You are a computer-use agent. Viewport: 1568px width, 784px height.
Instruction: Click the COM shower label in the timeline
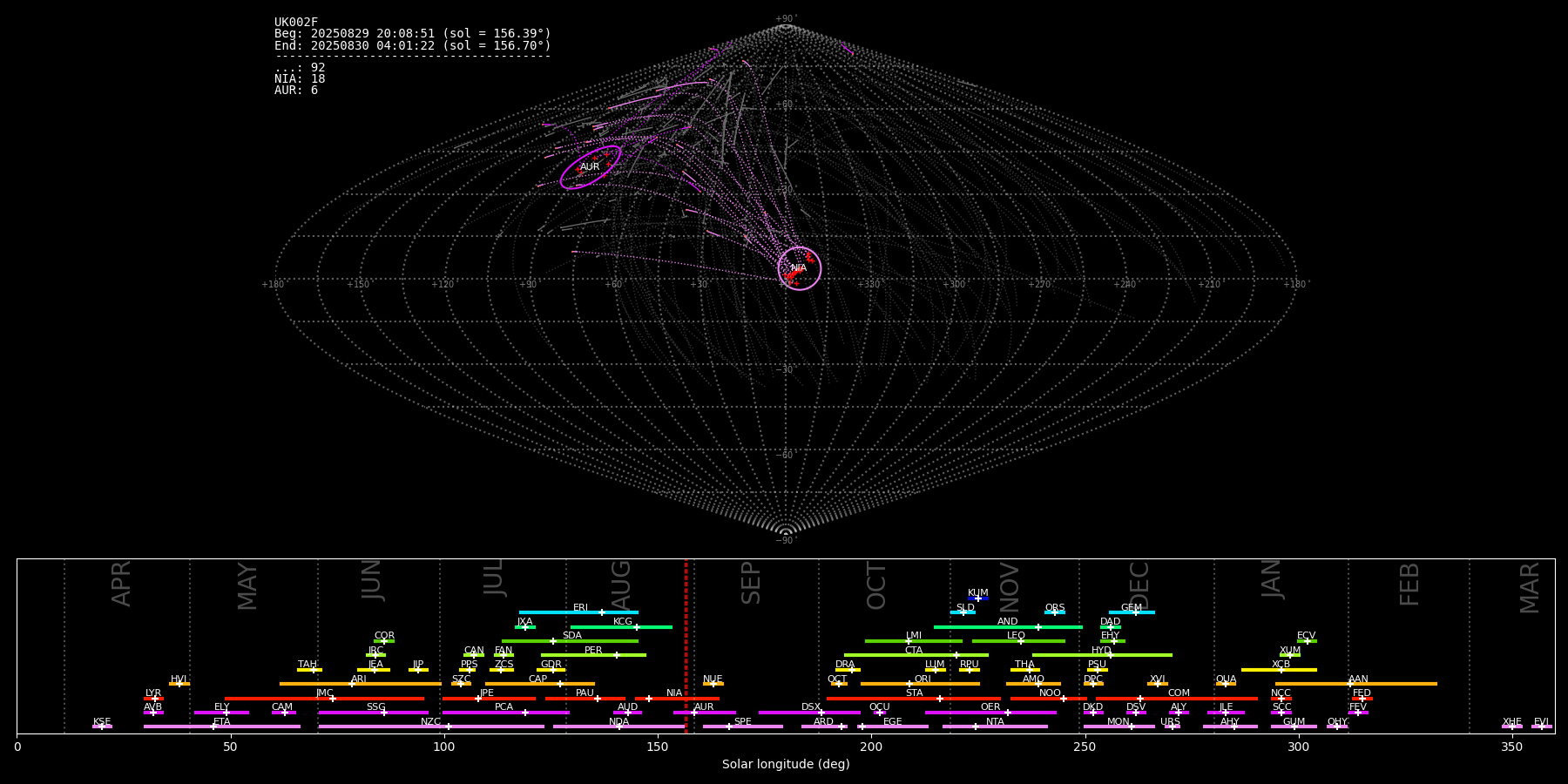point(1179,693)
